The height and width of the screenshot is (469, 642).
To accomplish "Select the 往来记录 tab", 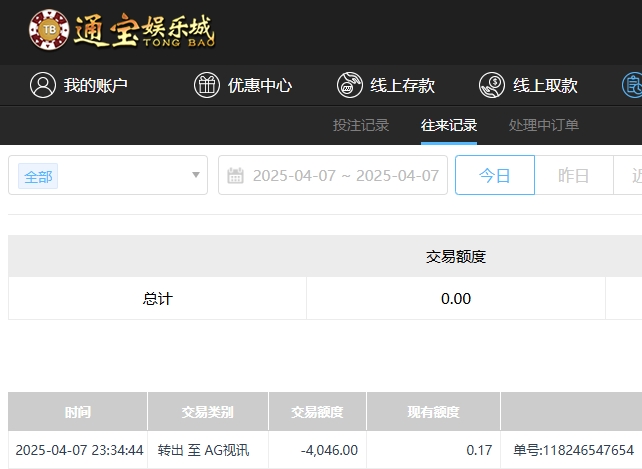I will pos(449,125).
